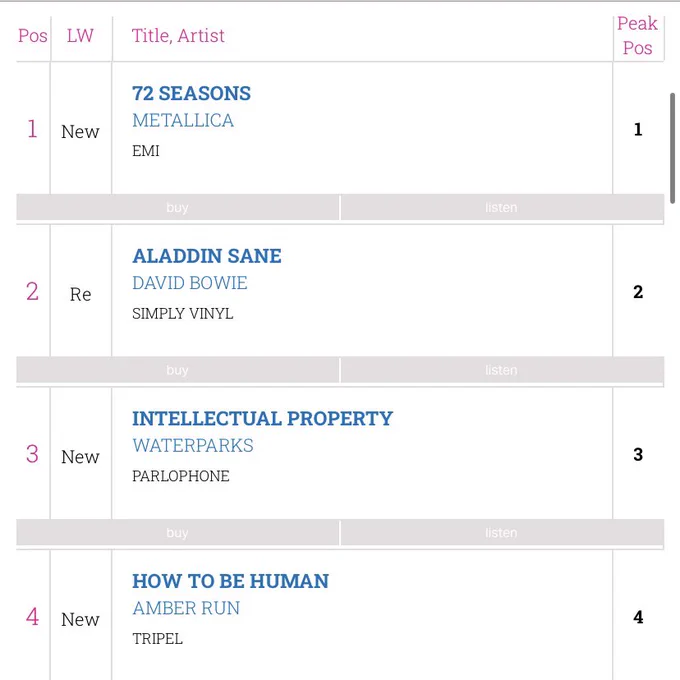Open the HOW TO BE HUMAN title link
This screenshot has height=680, width=680.
click(x=230, y=581)
